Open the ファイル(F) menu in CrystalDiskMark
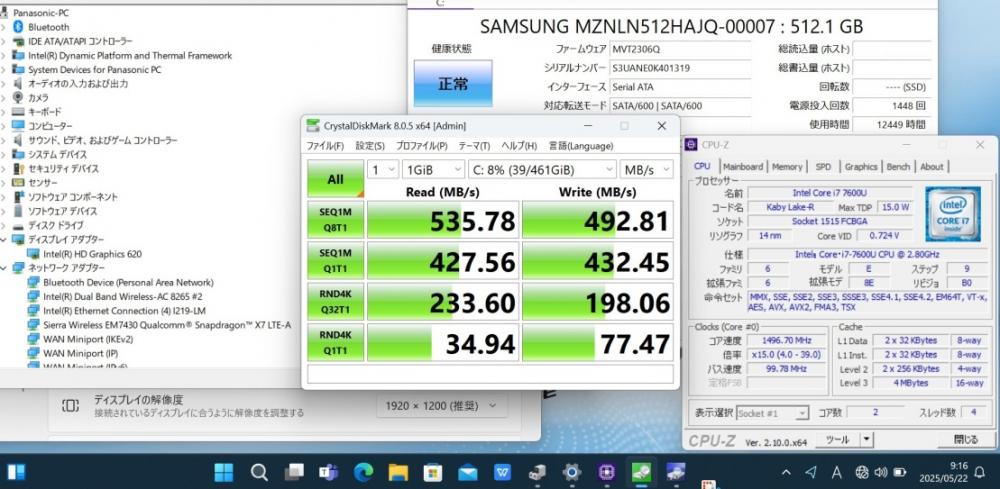This screenshot has height=489, width=1000. click(x=325, y=146)
